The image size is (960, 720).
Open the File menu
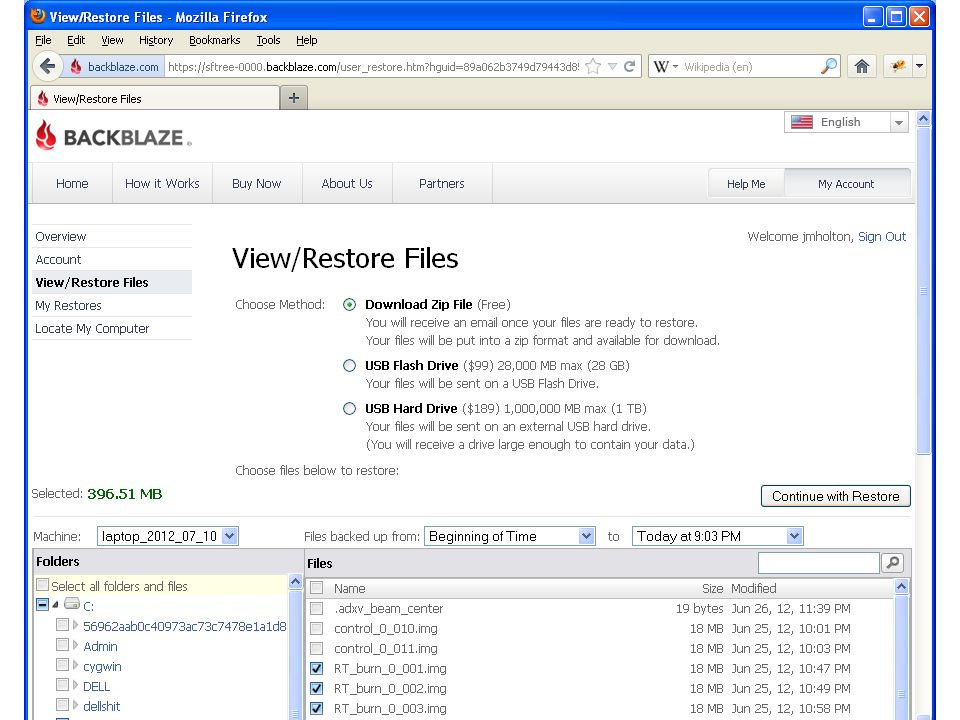click(x=43, y=40)
